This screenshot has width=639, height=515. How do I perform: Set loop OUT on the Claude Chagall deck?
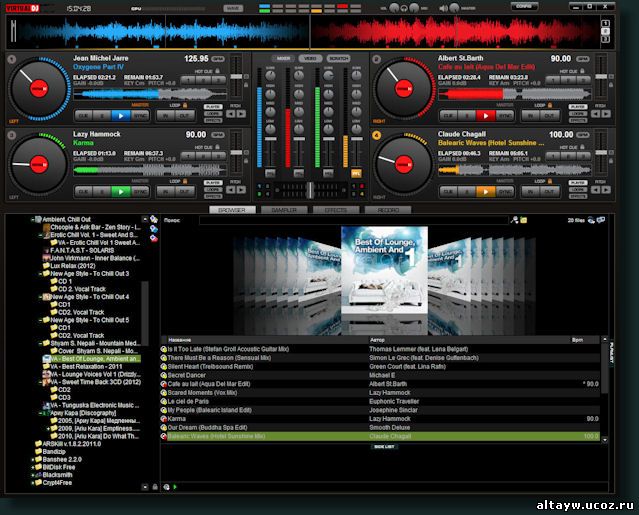click(549, 191)
